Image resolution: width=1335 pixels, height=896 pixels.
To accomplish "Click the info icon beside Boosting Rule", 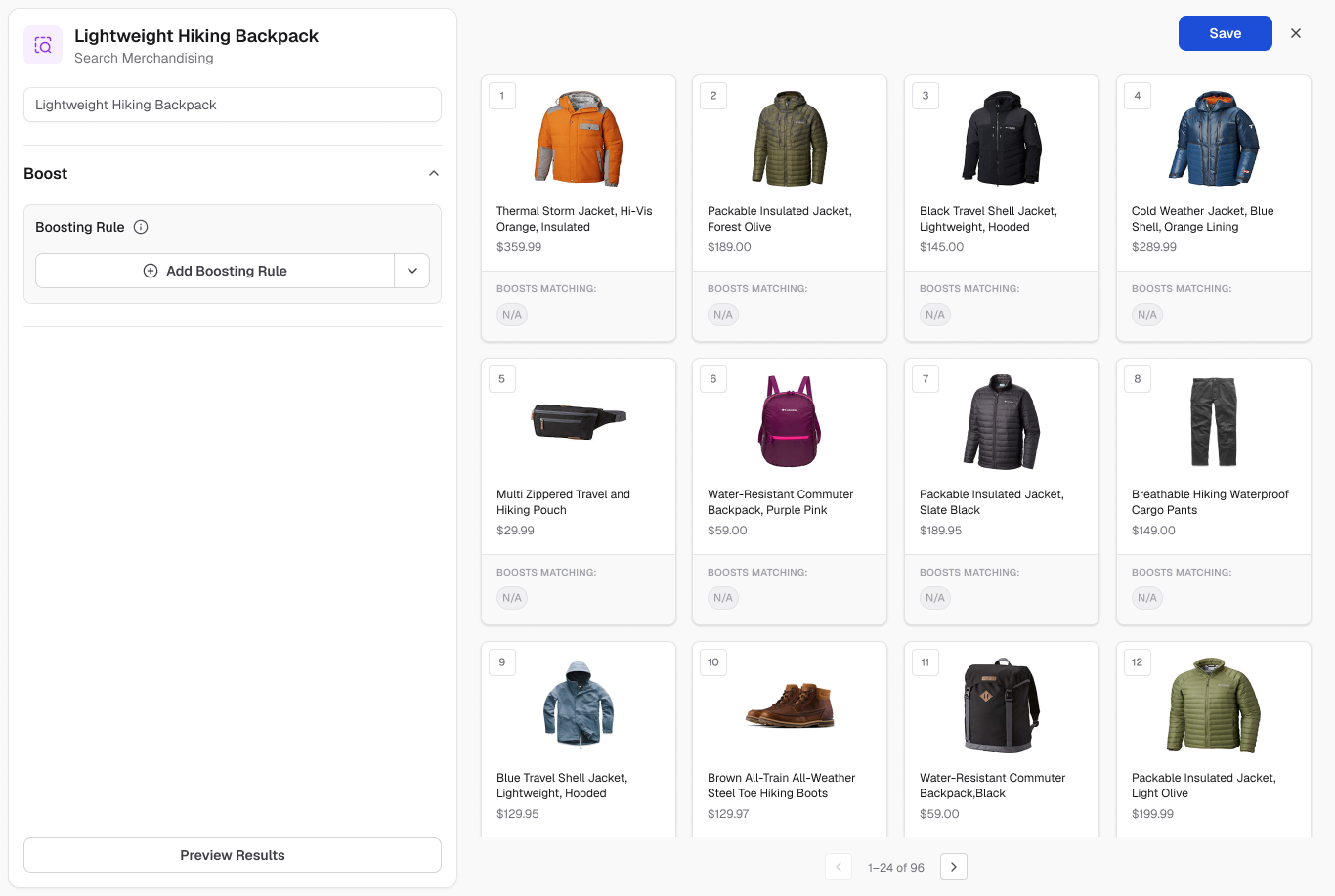I will 141,227.
